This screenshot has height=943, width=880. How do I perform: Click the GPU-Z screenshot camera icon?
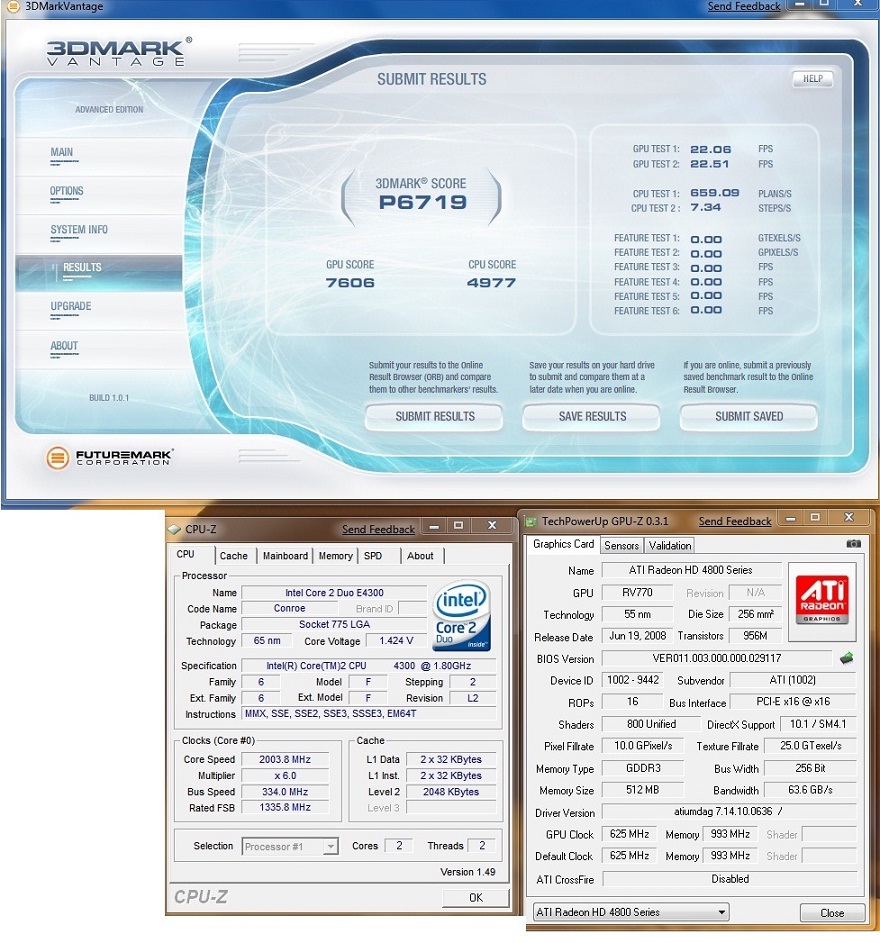click(853, 544)
